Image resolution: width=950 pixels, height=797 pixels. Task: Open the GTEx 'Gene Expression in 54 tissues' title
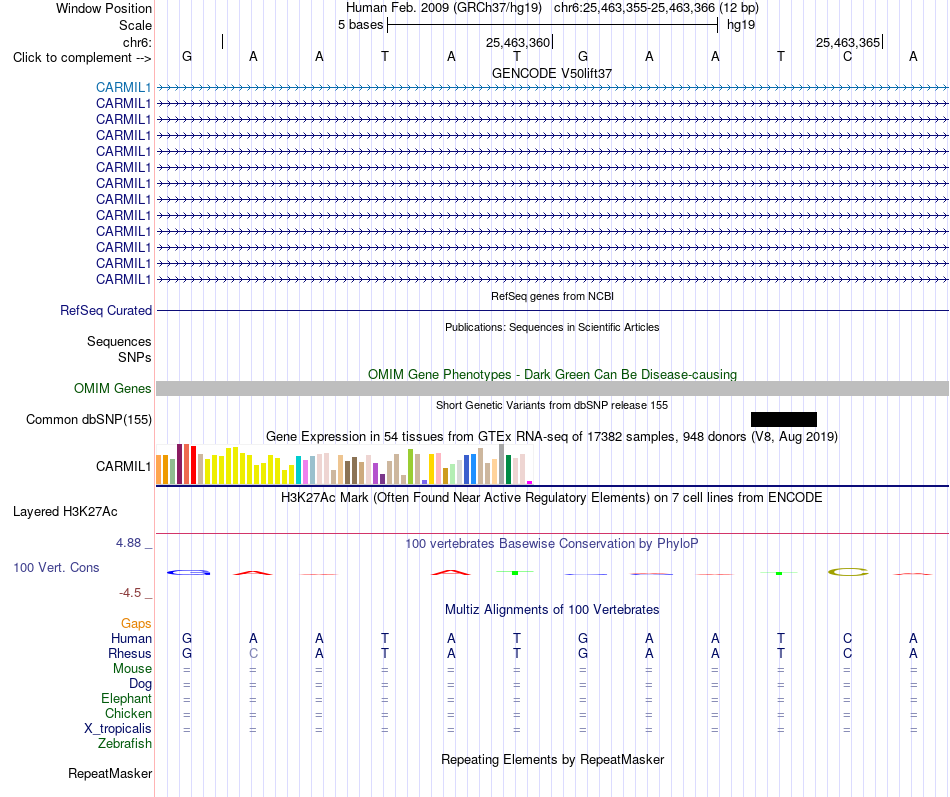click(552, 436)
